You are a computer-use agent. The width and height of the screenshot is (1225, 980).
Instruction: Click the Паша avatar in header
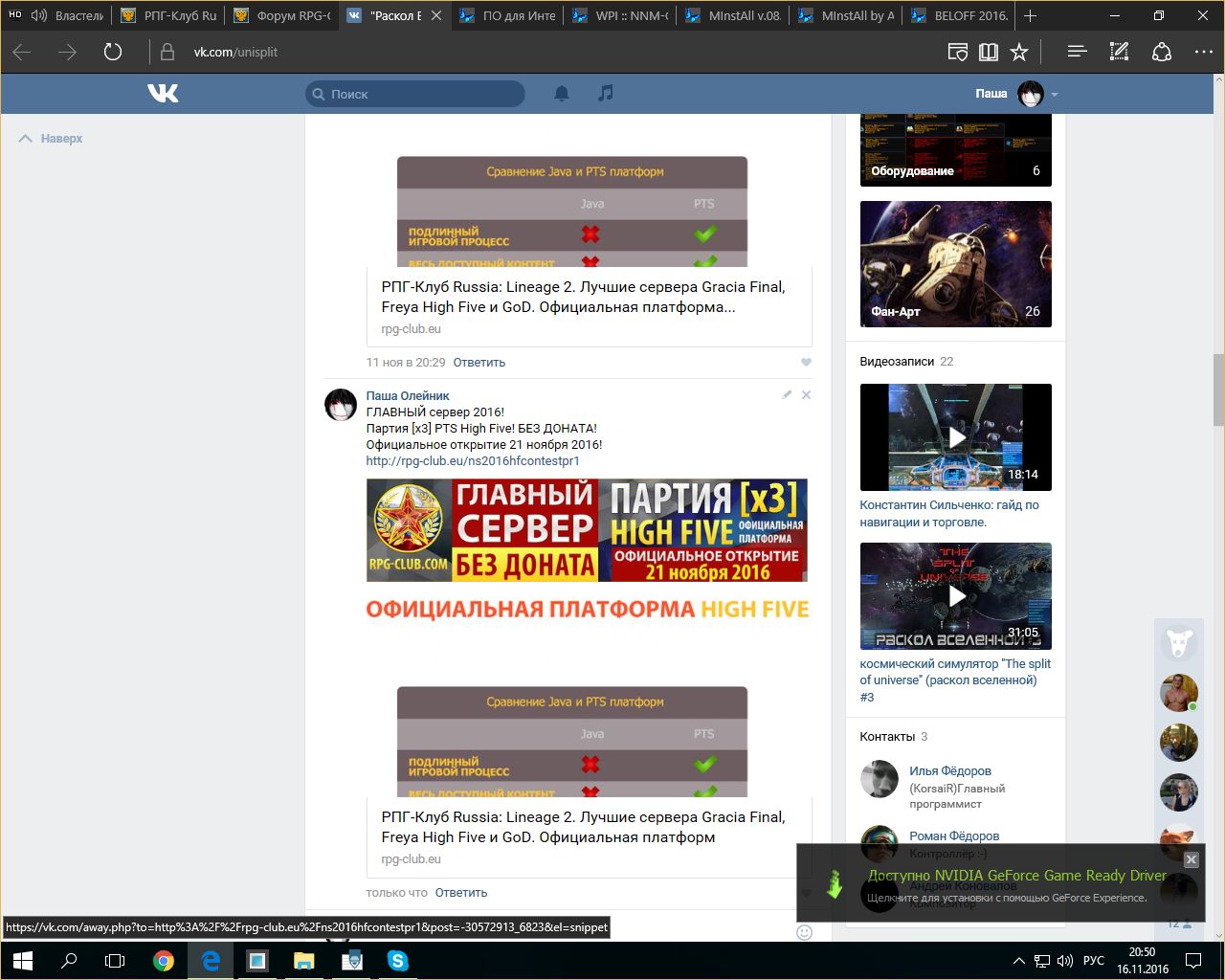[1030, 94]
